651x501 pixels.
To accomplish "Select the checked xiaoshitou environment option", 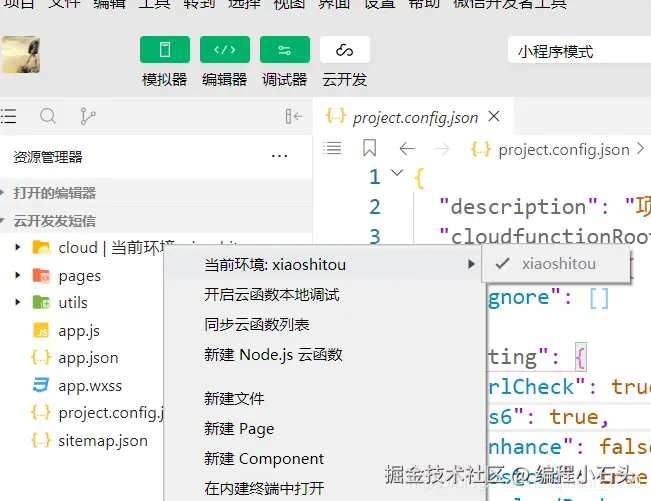I will 556,264.
